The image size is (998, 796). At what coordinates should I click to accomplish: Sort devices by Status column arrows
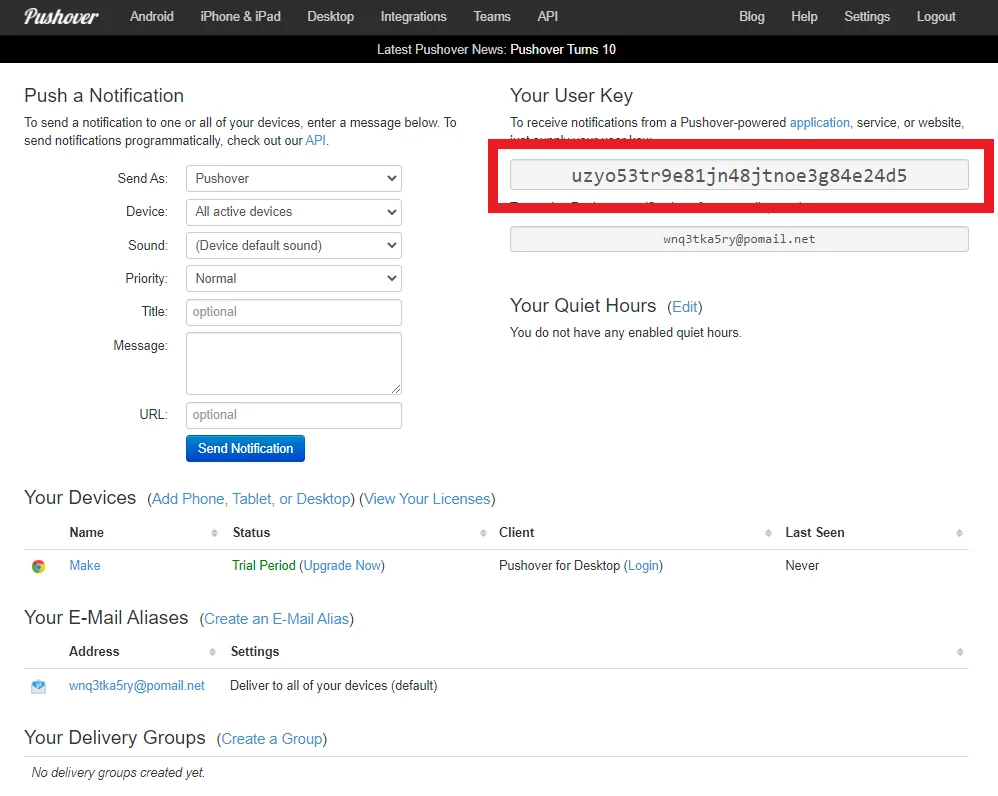point(483,533)
